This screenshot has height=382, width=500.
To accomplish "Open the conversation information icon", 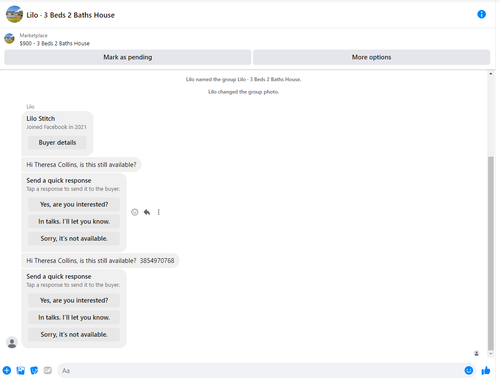I will coord(481,14).
